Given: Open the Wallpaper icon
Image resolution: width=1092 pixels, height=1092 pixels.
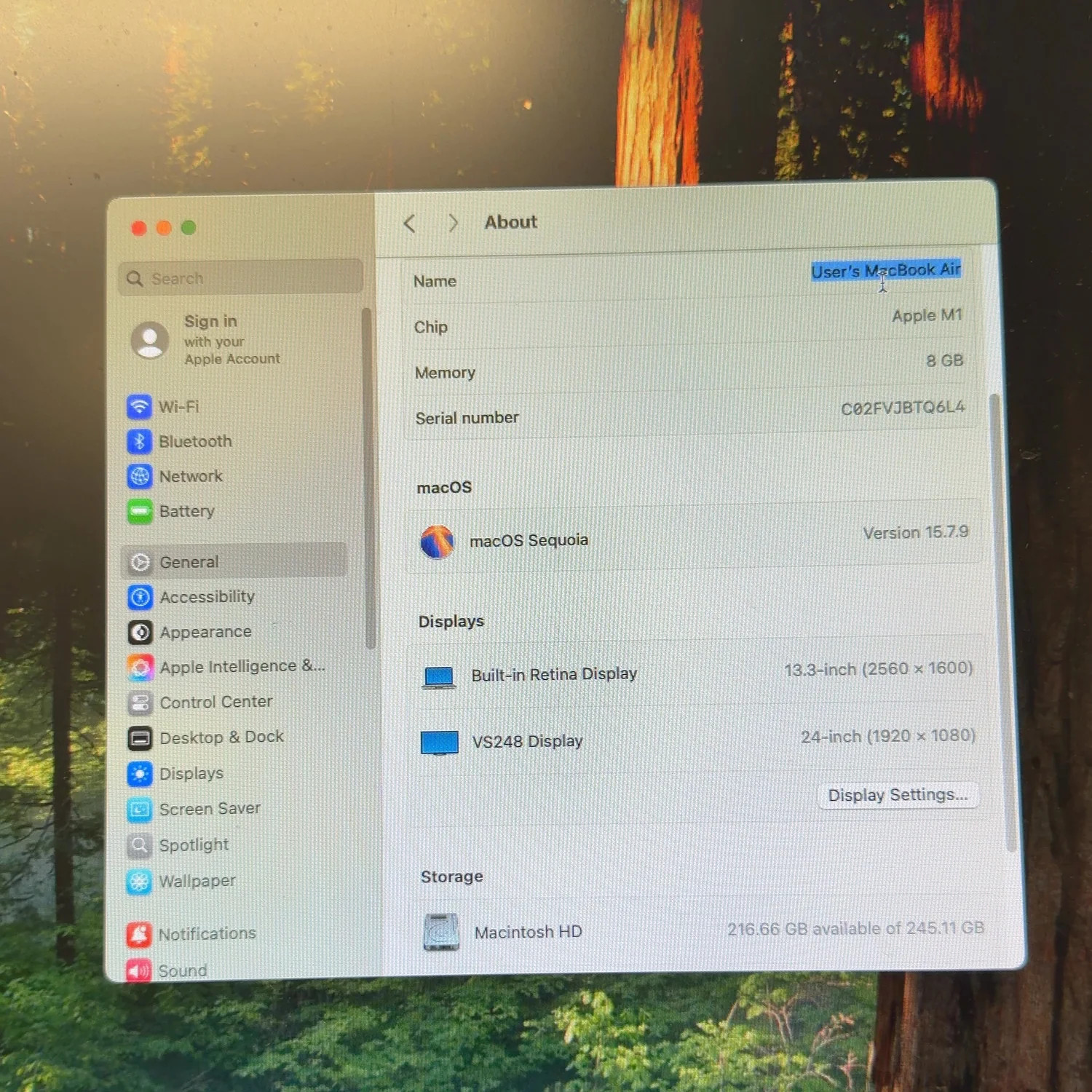Looking at the screenshot, I should click(x=139, y=882).
